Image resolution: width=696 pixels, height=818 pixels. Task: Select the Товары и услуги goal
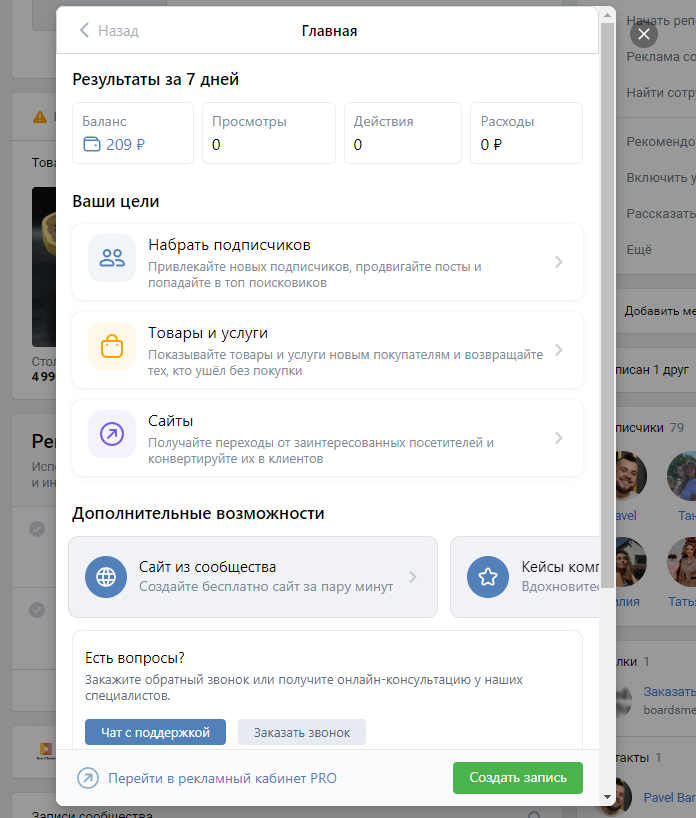click(327, 350)
